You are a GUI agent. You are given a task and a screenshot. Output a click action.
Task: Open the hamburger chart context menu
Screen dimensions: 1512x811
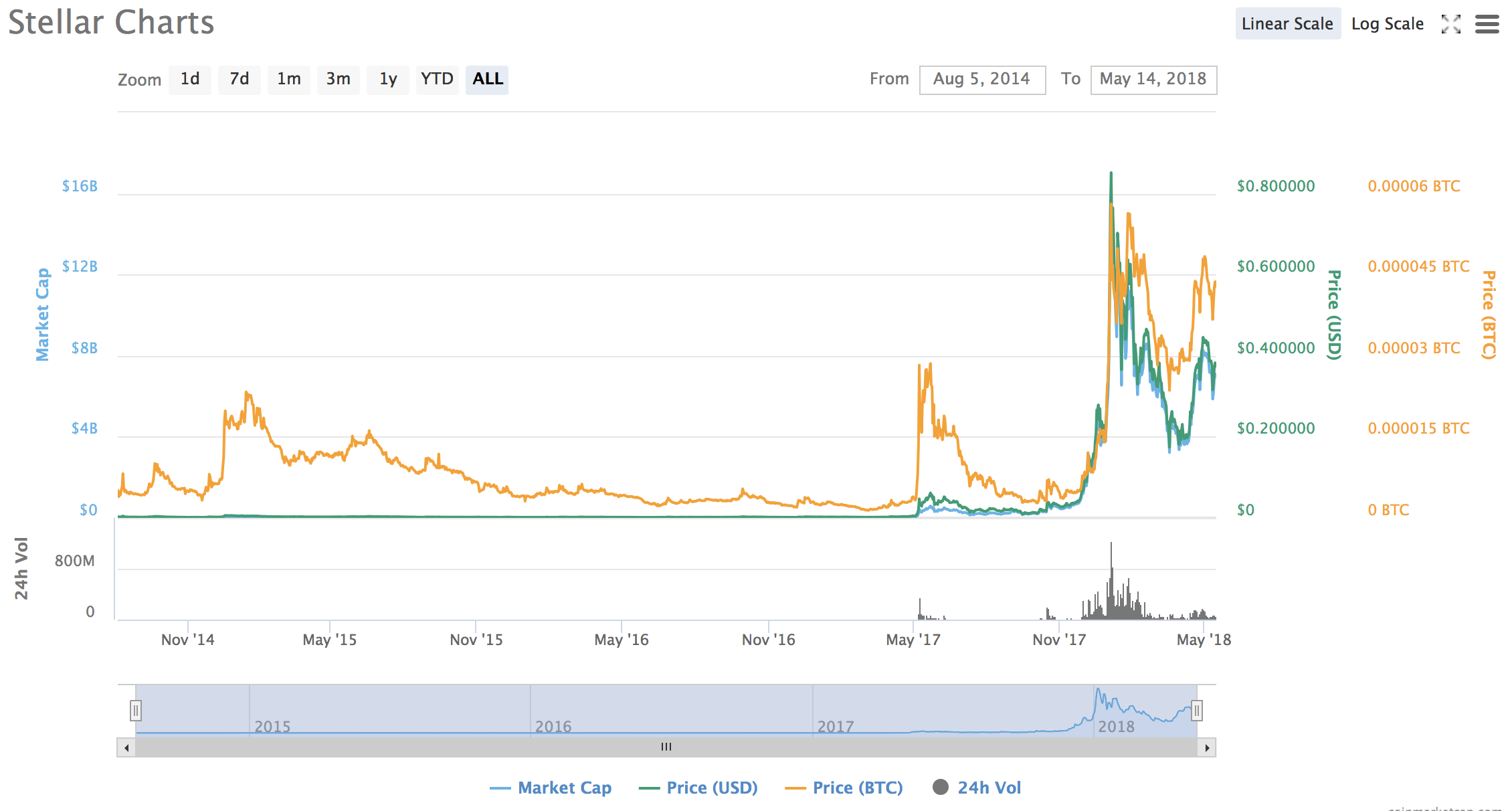pos(1487,24)
